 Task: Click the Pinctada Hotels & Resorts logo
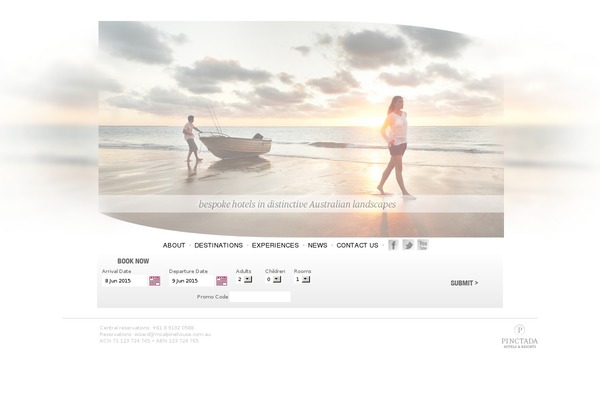coord(519,336)
